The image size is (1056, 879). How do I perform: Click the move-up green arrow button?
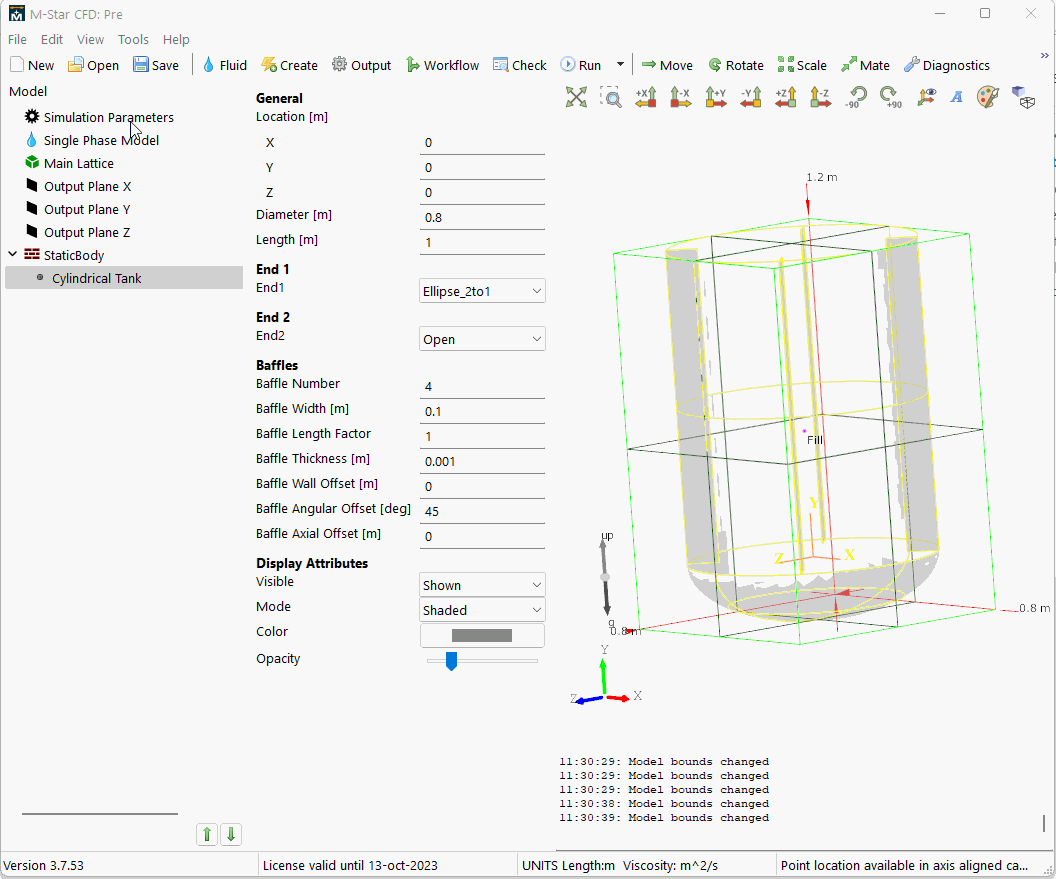207,835
